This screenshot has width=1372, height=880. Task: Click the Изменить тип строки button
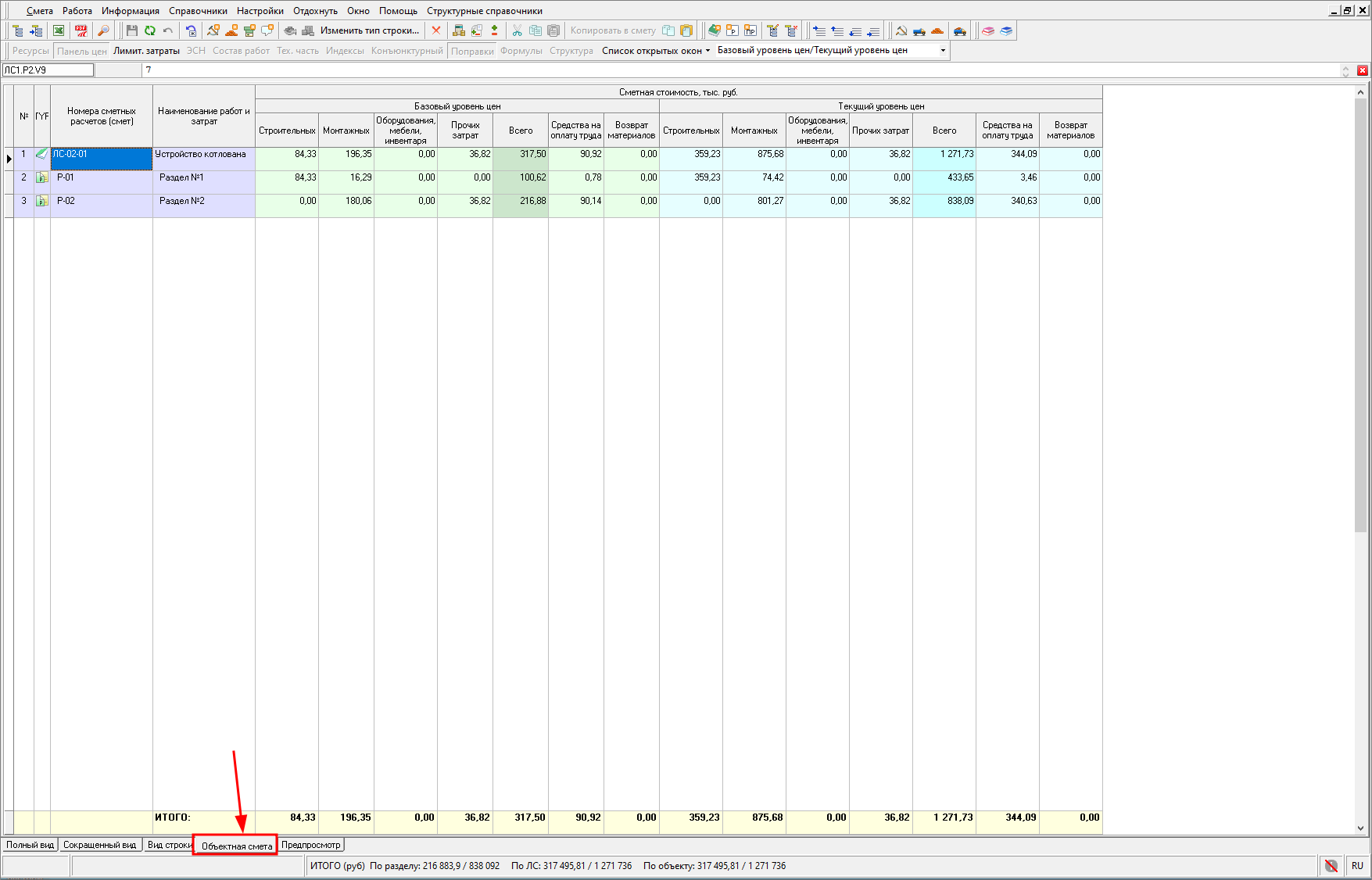tap(369, 30)
